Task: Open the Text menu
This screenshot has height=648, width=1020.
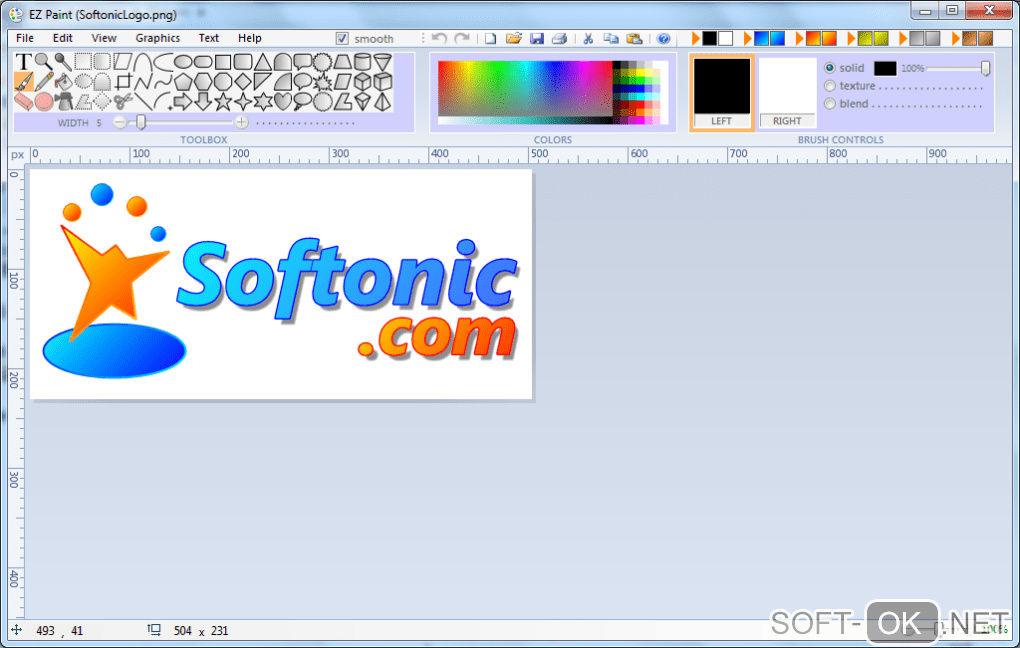Action: coord(209,38)
